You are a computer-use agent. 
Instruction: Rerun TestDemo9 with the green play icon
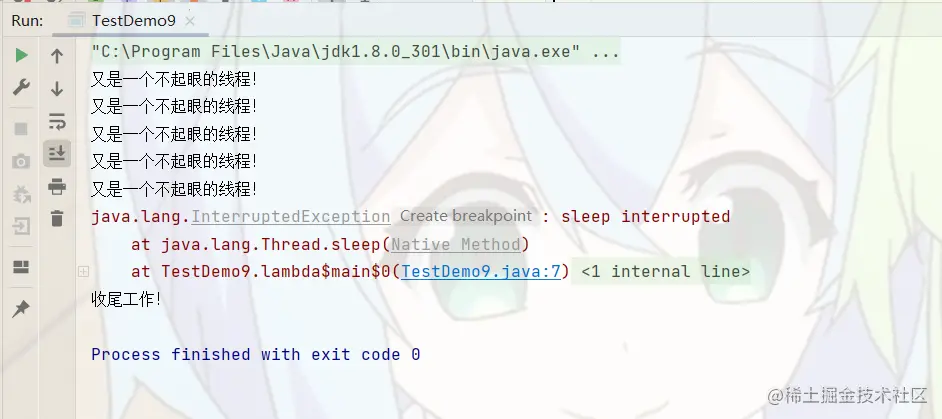click(21, 56)
